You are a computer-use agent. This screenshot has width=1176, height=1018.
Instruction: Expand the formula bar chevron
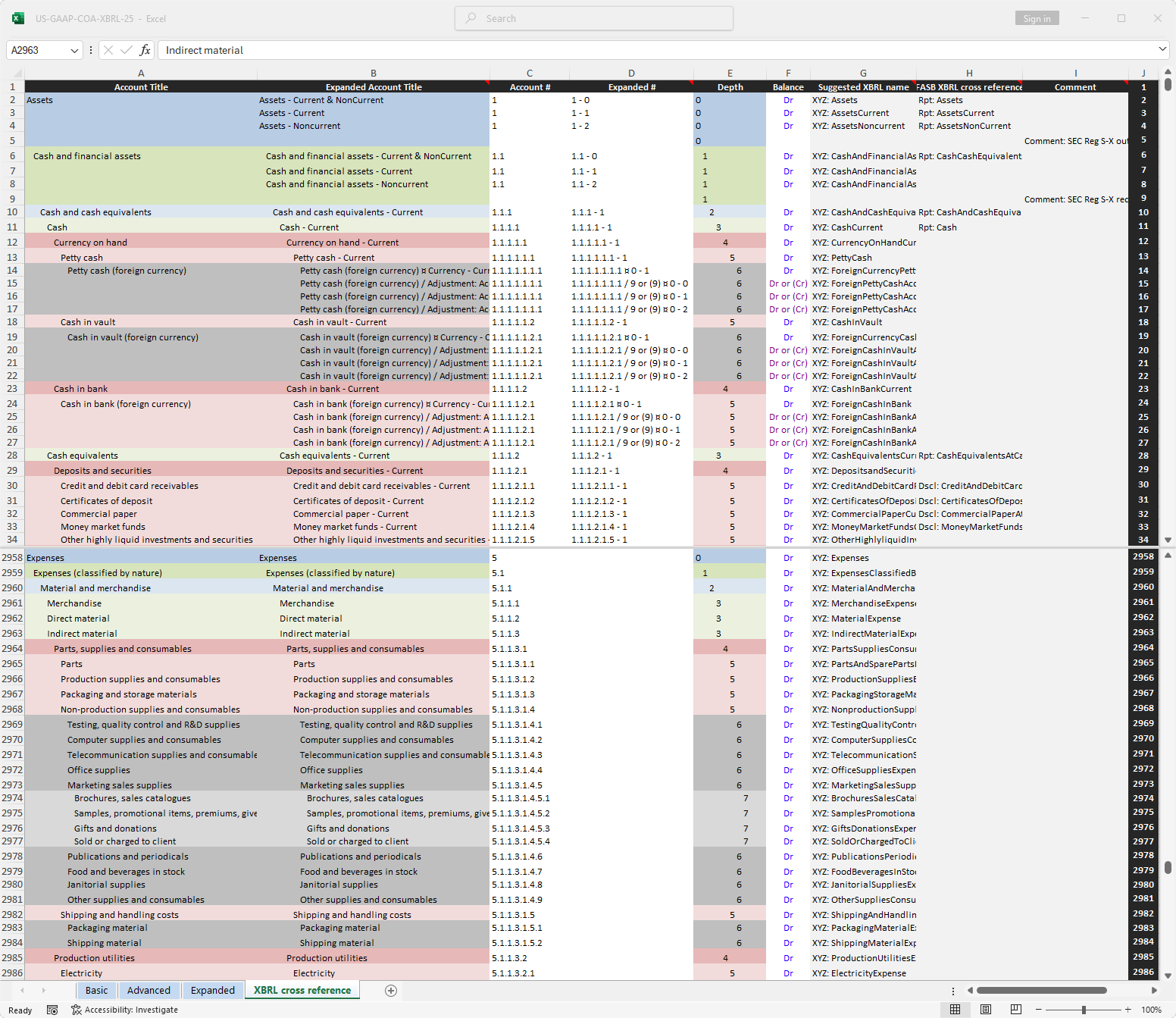click(x=1162, y=49)
